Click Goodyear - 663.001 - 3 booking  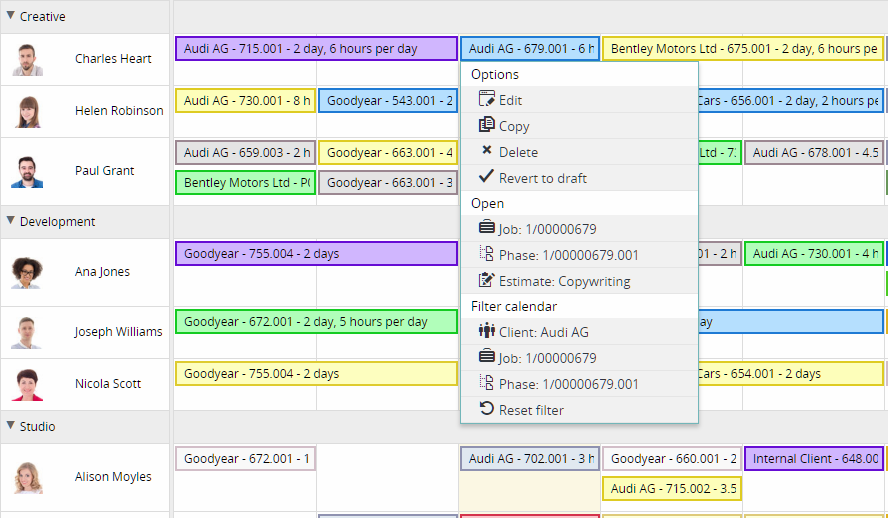pos(388,183)
